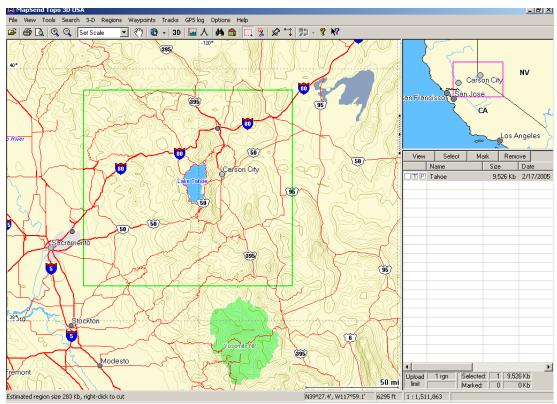Activate the What's This cursor help icon

[335, 32]
